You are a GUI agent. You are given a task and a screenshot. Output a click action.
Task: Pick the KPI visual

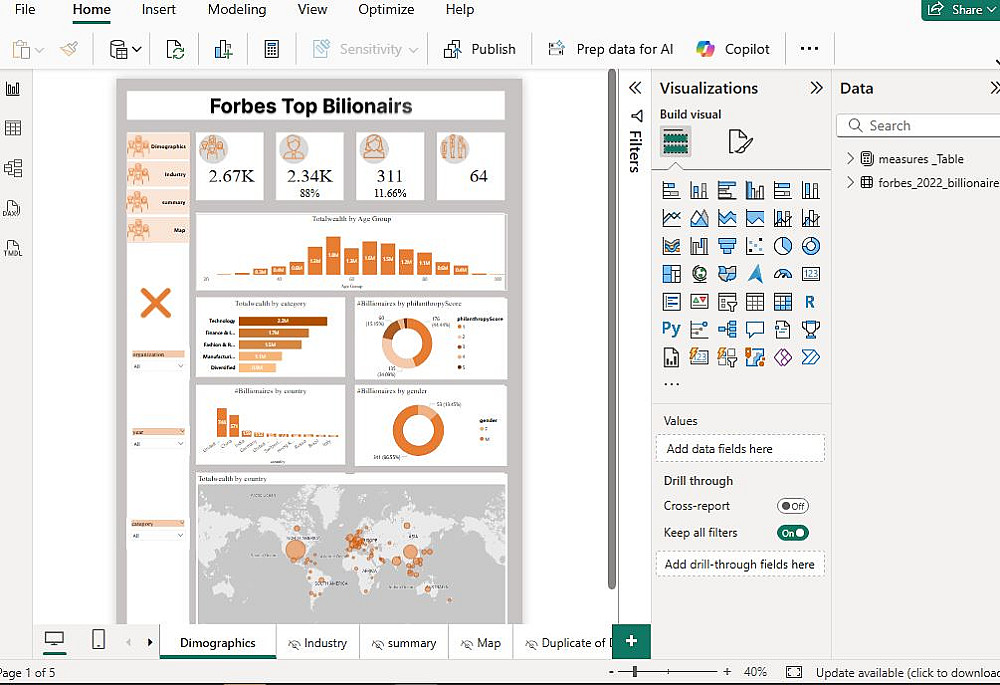tap(699, 302)
